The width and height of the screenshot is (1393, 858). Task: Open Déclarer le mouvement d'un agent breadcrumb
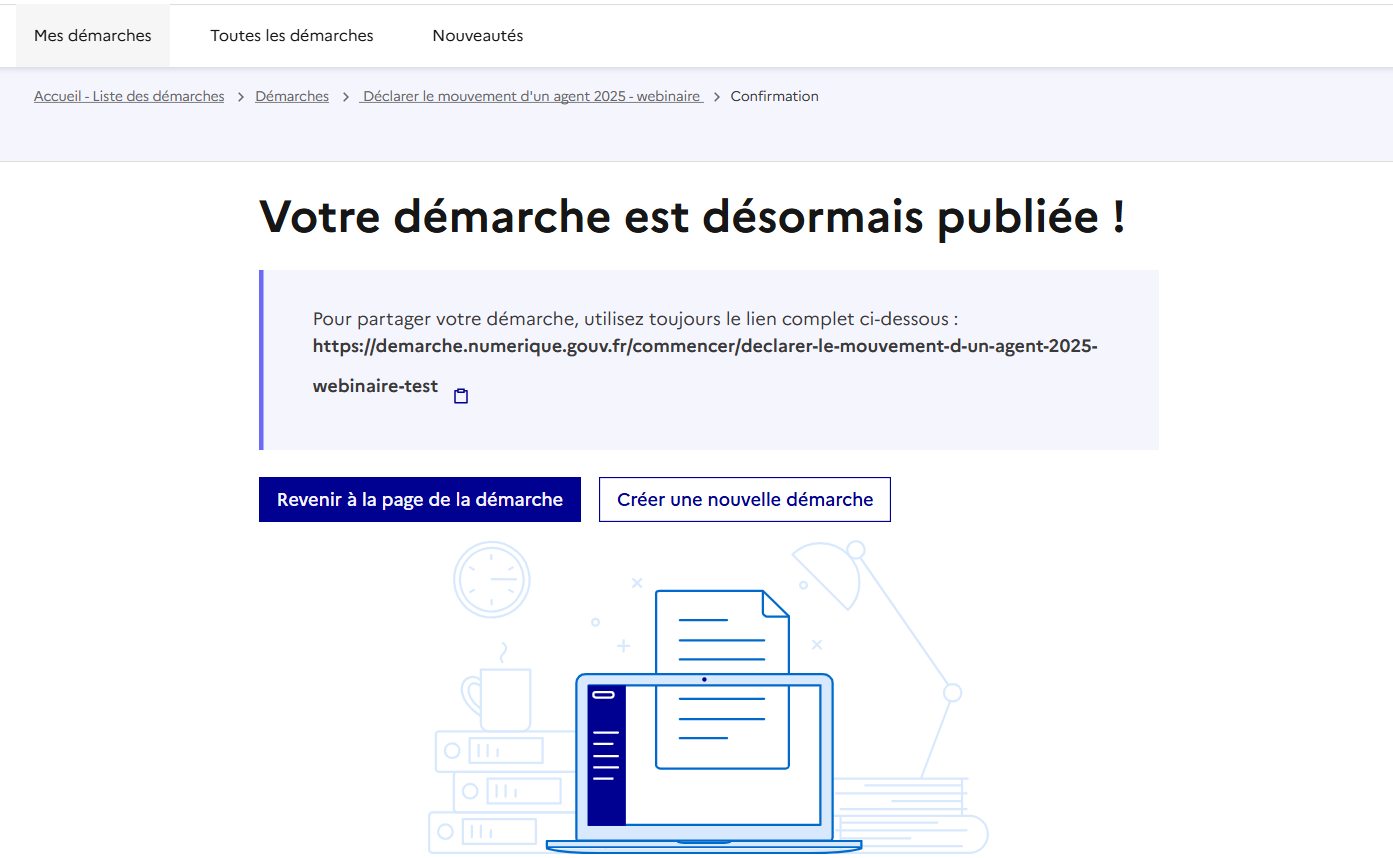point(532,97)
